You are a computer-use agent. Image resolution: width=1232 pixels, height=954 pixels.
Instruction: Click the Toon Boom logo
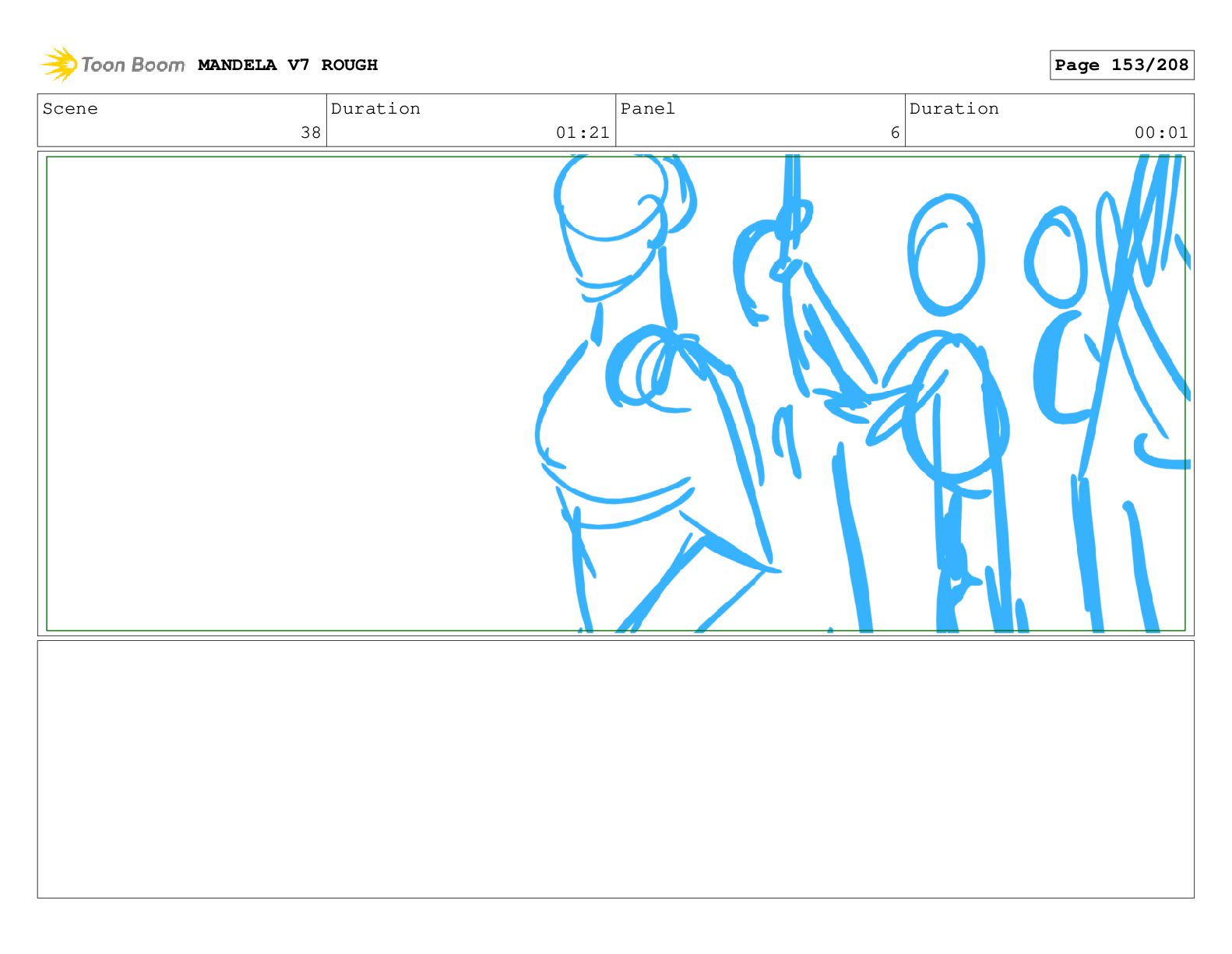pyautogui.click(x=113, y=65)
